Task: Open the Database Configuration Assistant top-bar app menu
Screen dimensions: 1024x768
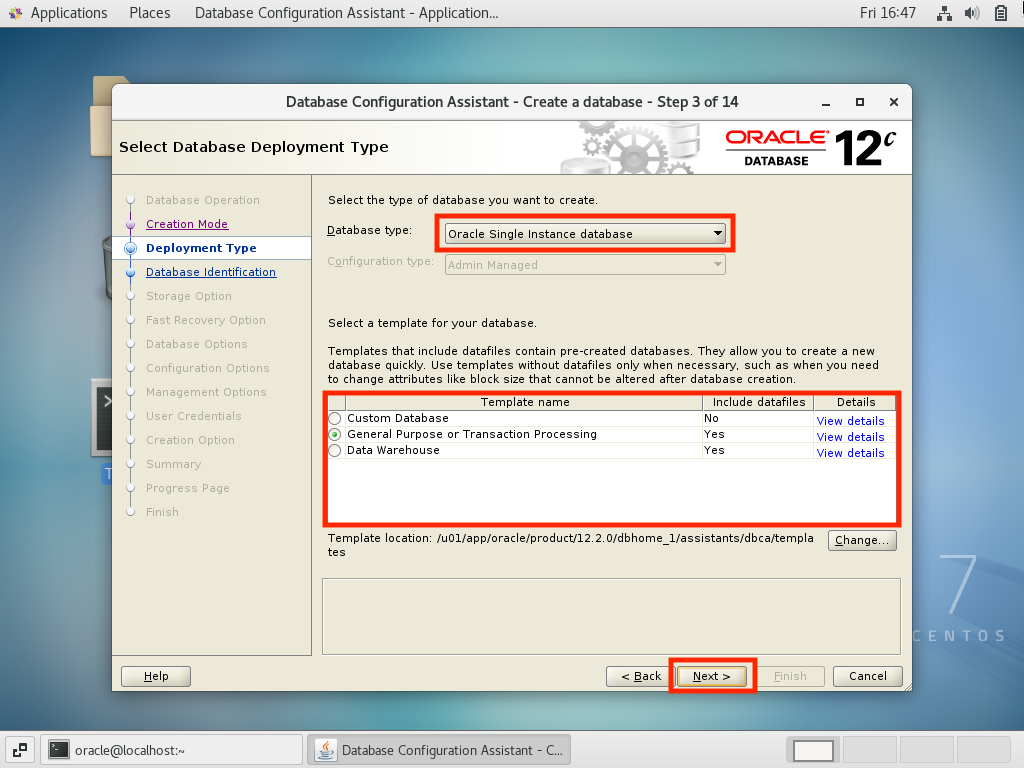Action: coord(346,13)
